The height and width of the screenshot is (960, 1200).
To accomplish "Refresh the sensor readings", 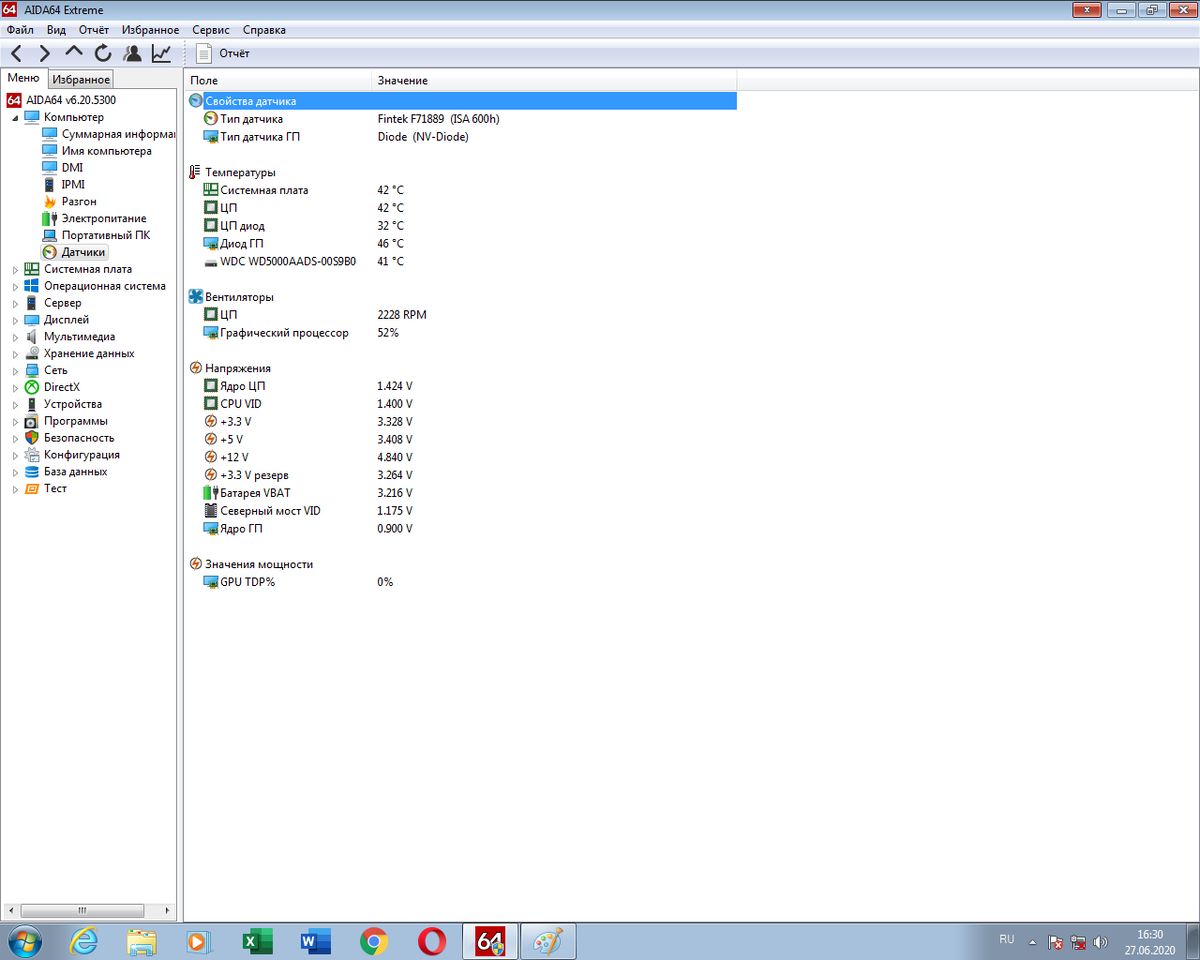I will tap(103, 53).
